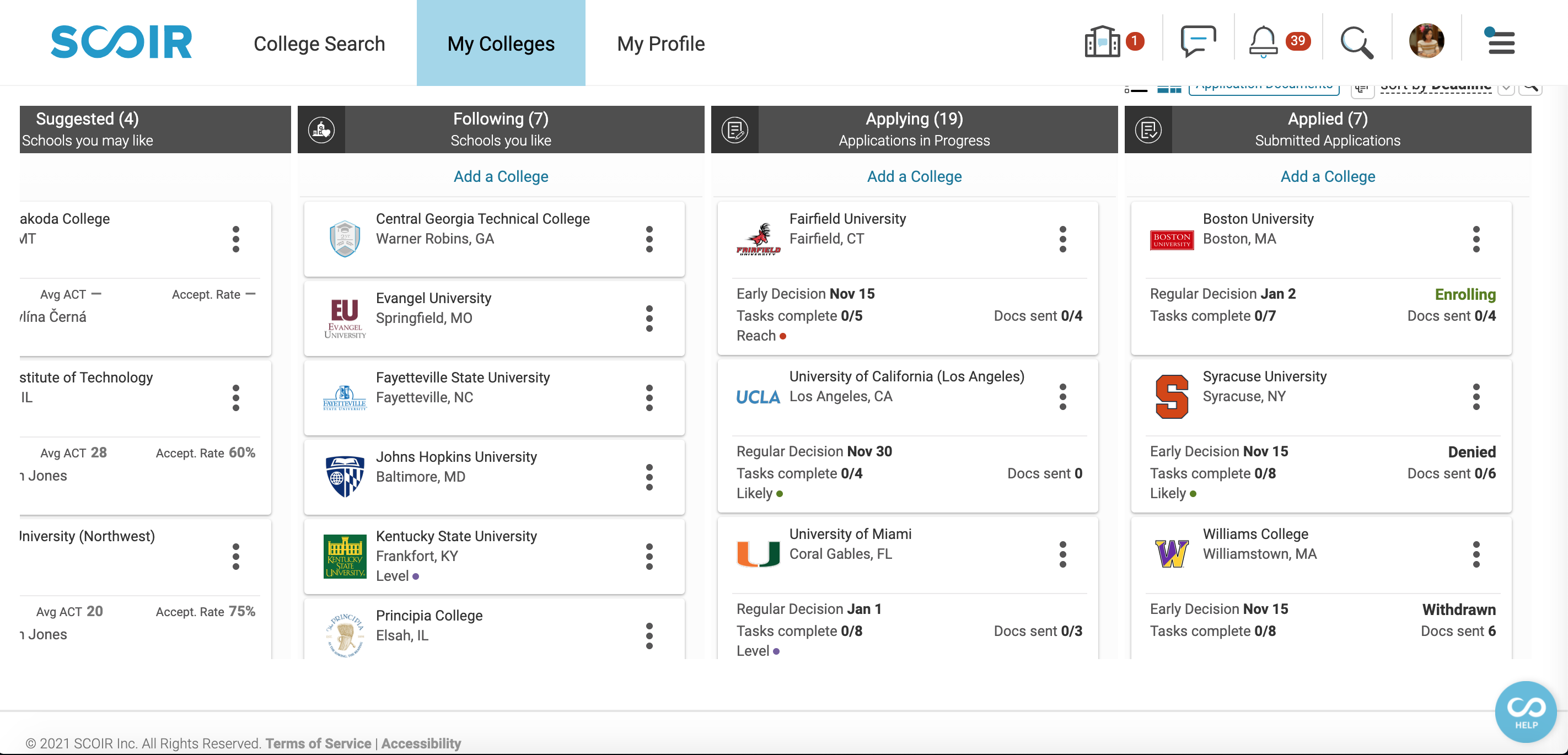Click the Williams College W logo
1568x755 pixels.
click(1171, 554)
